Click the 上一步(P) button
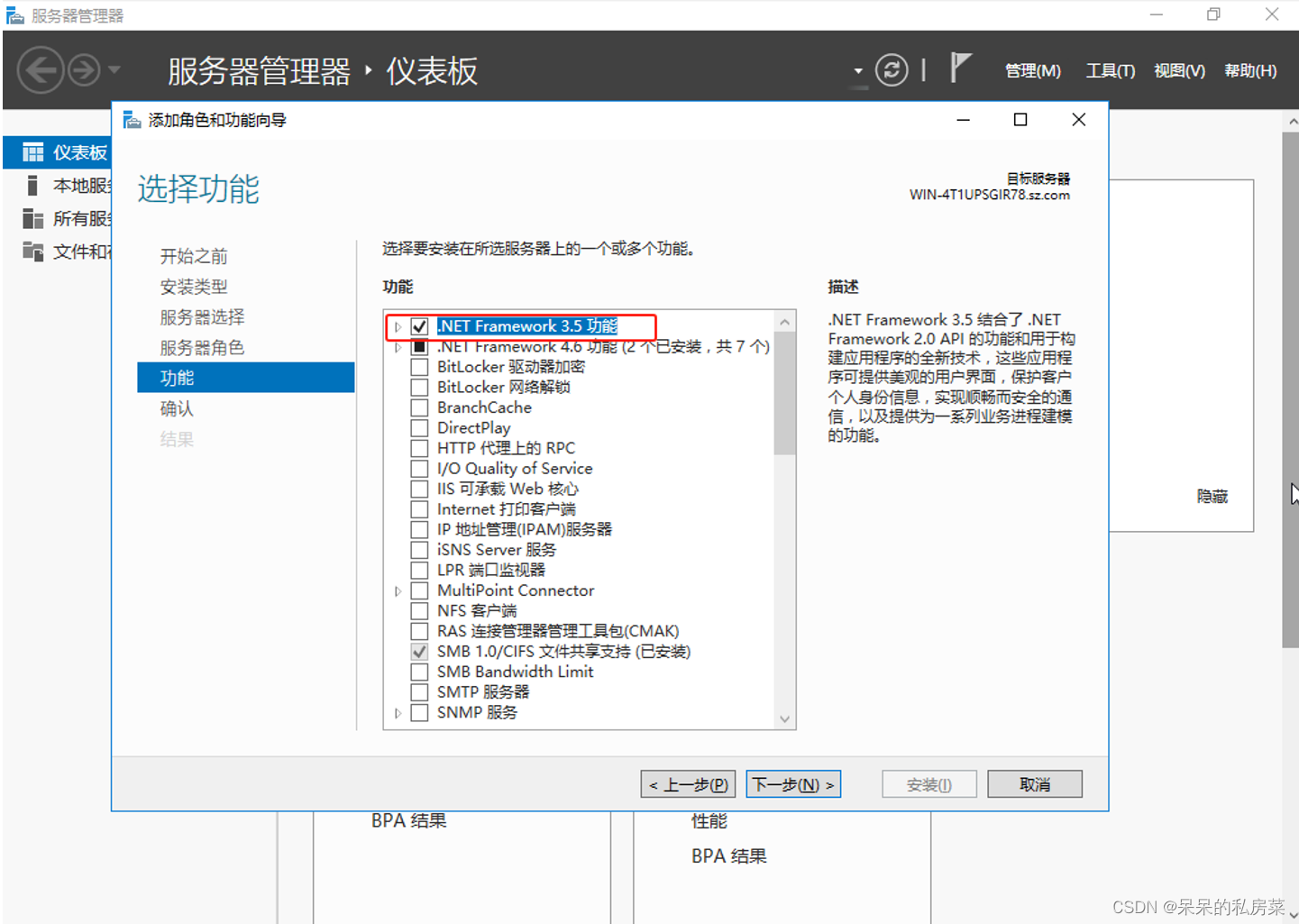This screenshot has height=924, width=1299. [x=689, y=784]
